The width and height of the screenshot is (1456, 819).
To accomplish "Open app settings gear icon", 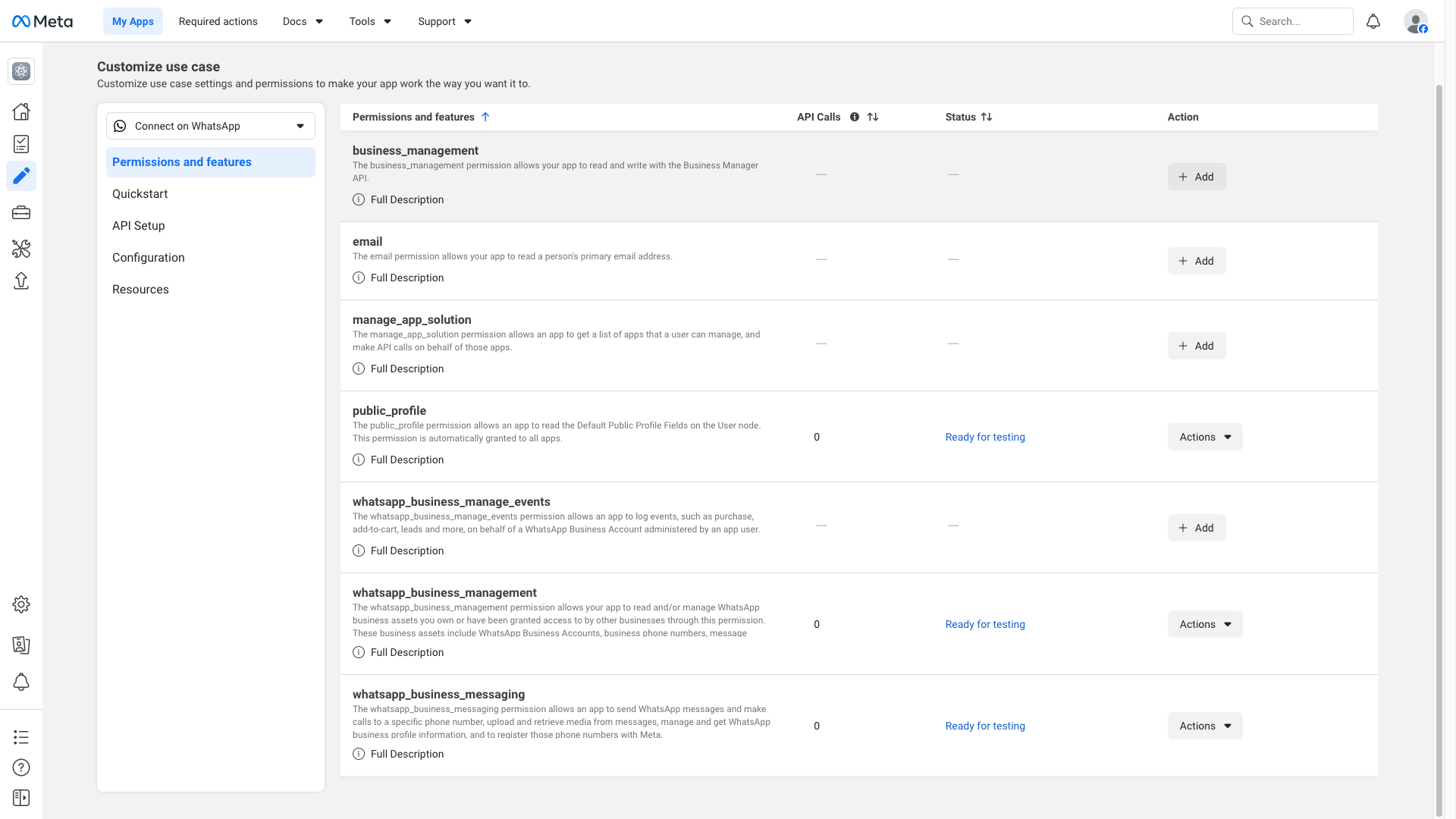I will click(21, 604).
